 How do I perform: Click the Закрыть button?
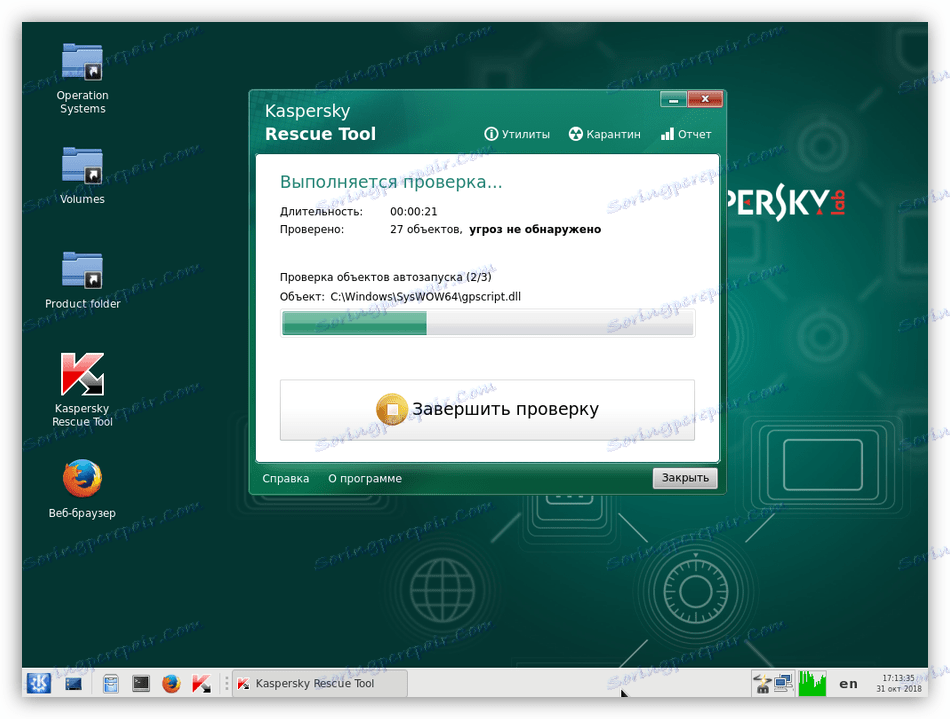[685, 478]
